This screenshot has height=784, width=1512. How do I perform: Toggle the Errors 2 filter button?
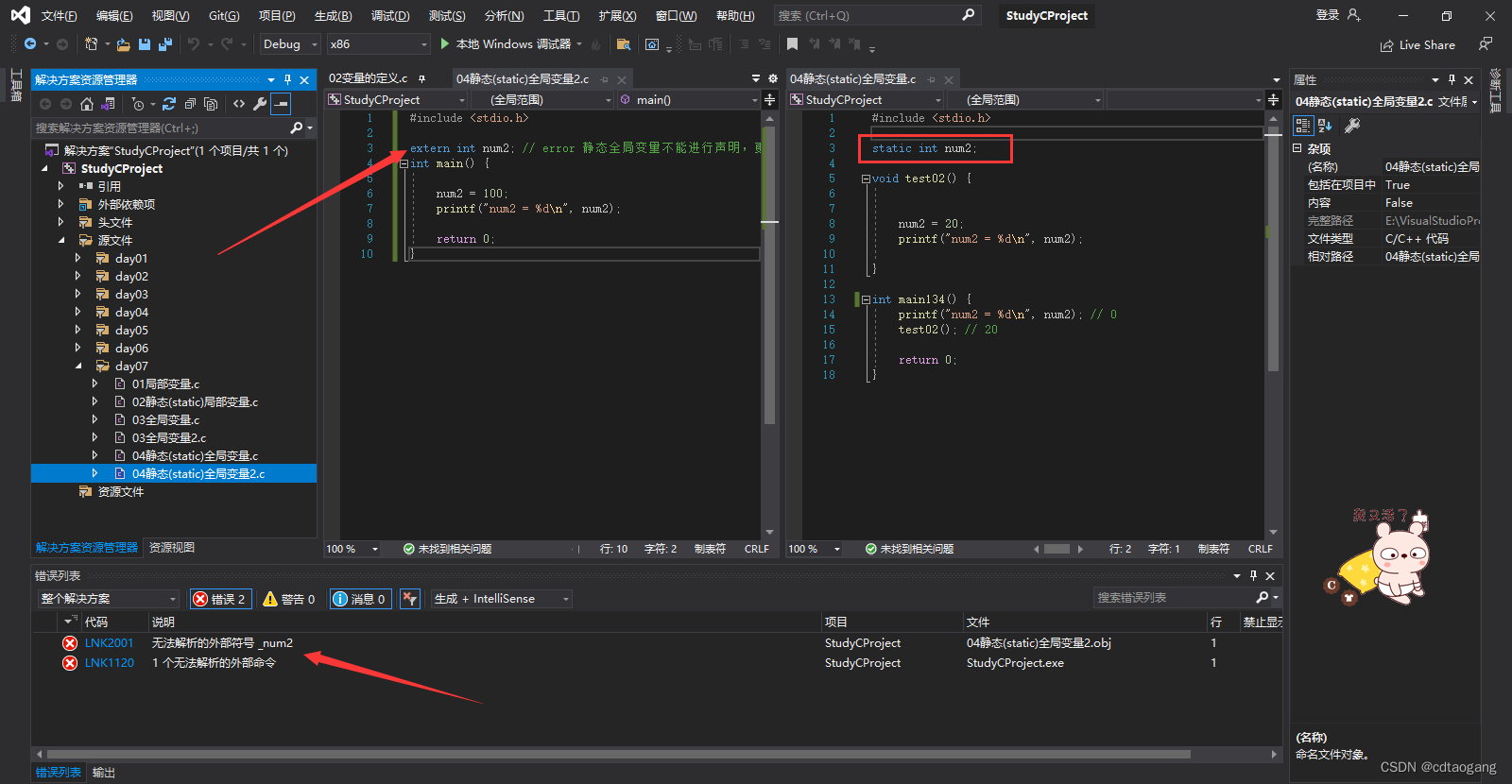pyautogui.click(x=220, y=599)
